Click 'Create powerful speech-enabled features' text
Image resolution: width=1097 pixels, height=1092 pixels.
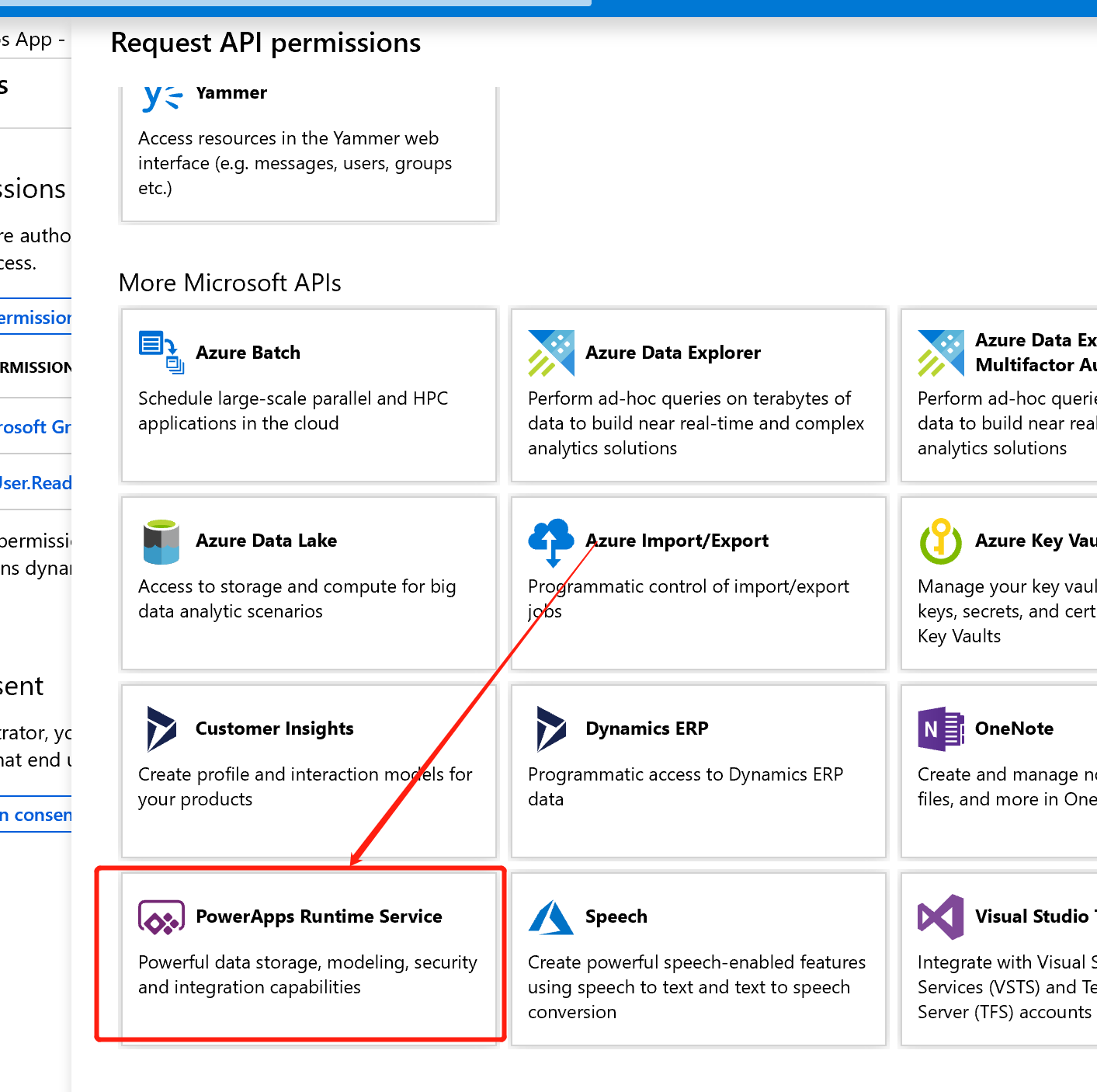(696, 987)
